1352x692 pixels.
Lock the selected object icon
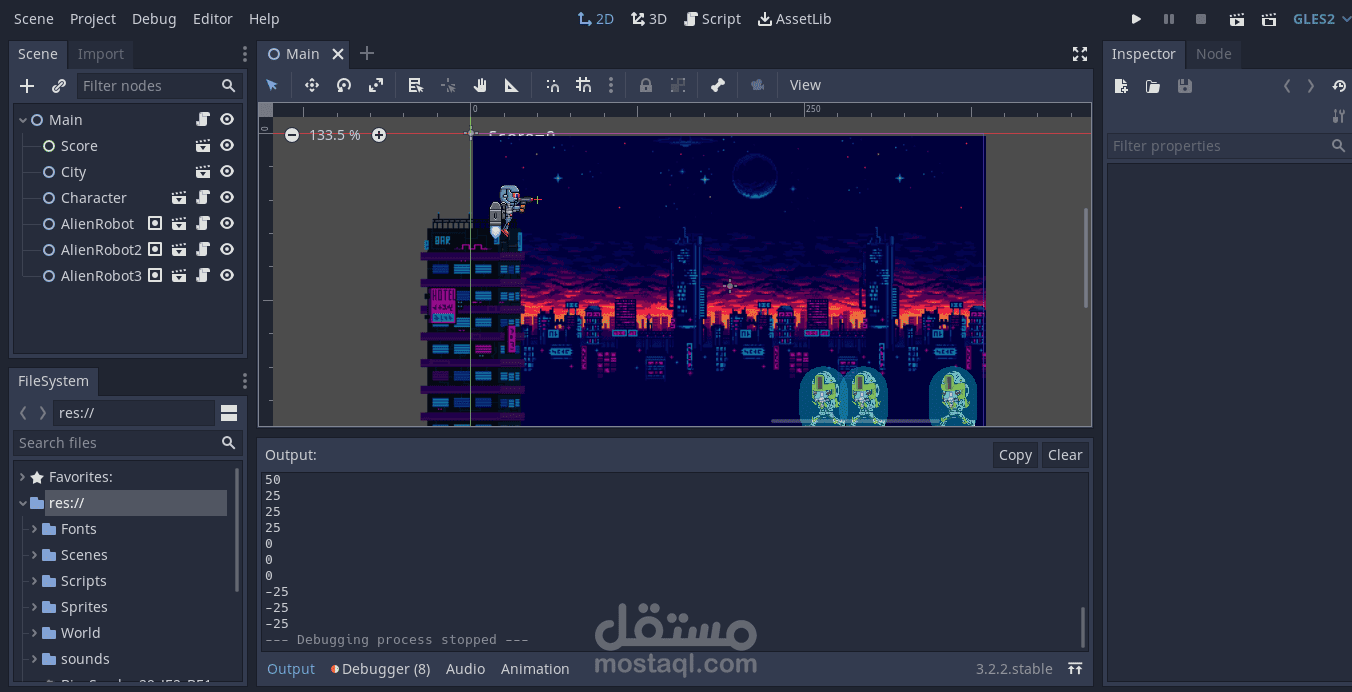coord(646,85)
